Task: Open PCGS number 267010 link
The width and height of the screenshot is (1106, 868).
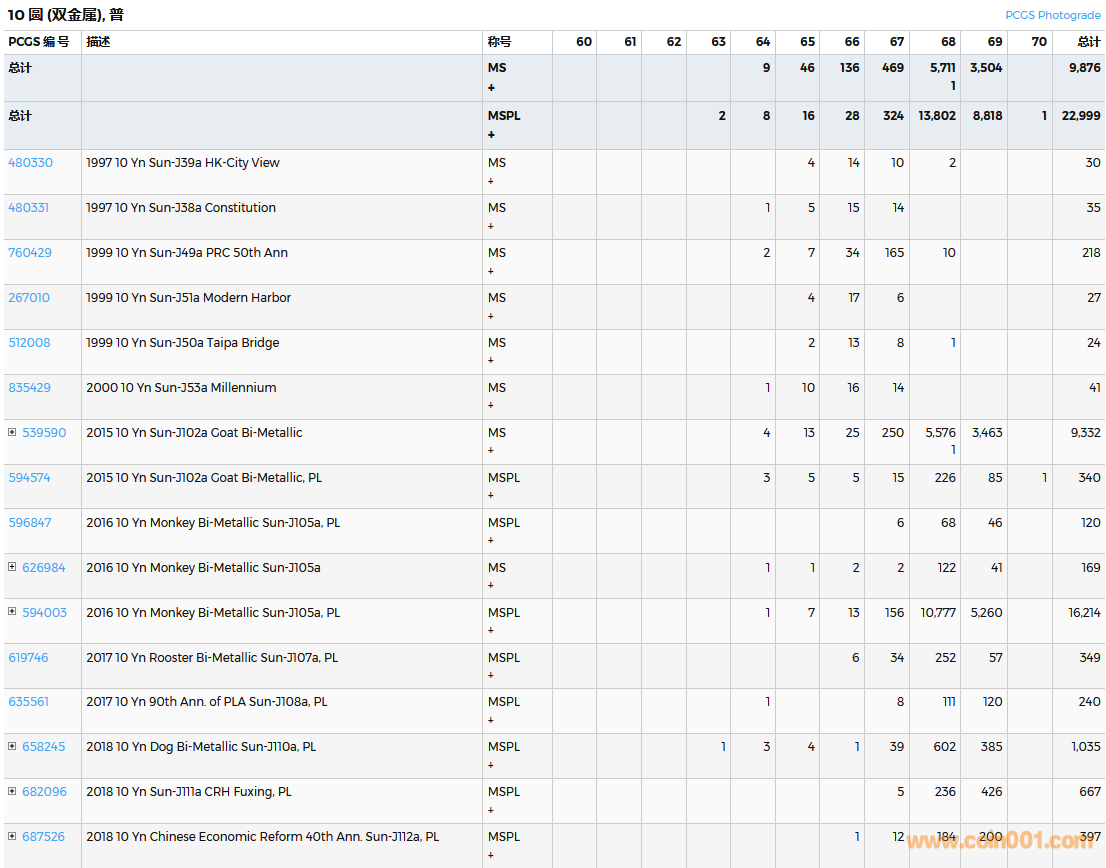Action: click(x=29, y=298)
